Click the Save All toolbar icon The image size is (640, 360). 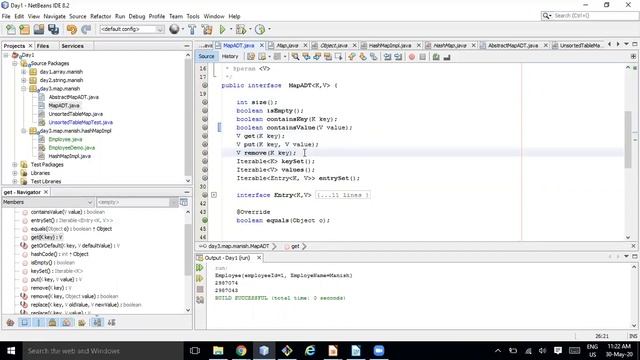pyautogui.click(x=53, y=29)
